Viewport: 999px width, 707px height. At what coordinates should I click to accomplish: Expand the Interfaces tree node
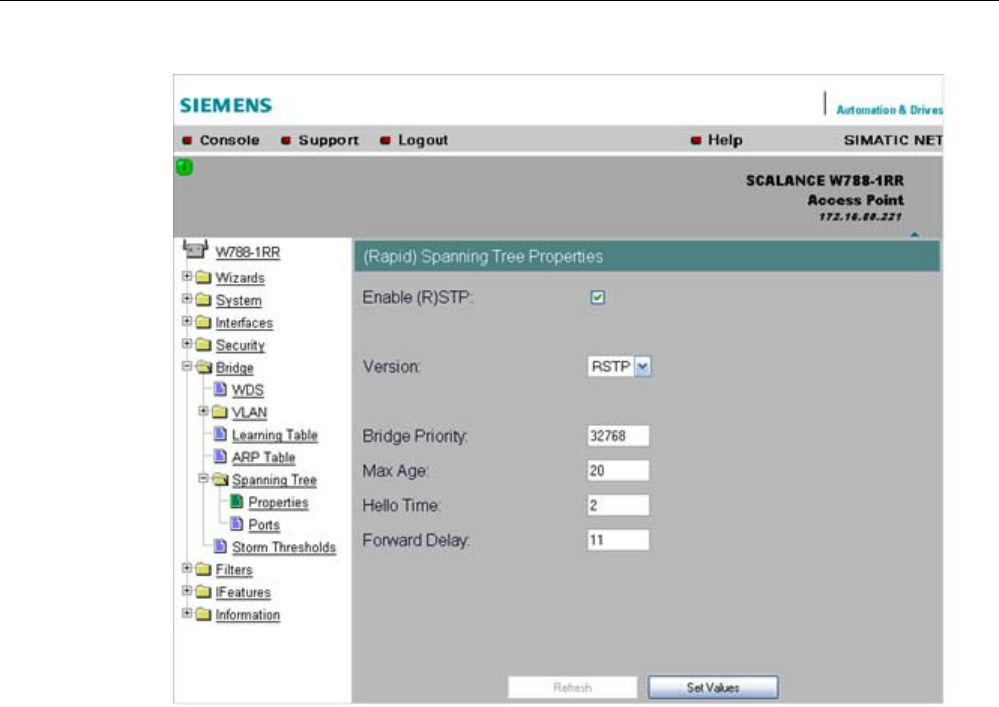(x=187, y=320)
